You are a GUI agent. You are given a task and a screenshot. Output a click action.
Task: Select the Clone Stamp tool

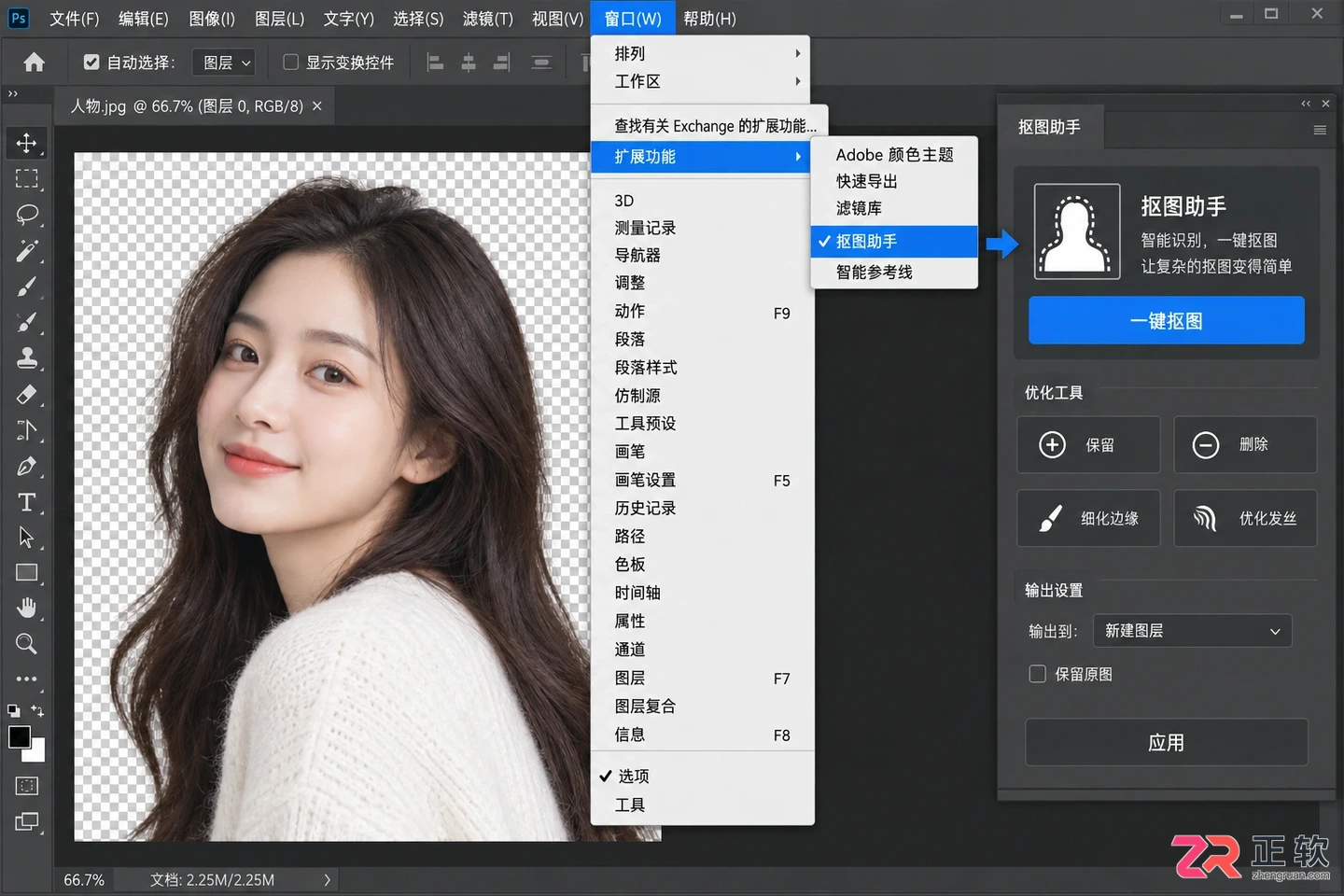click(x=26, y=358)
